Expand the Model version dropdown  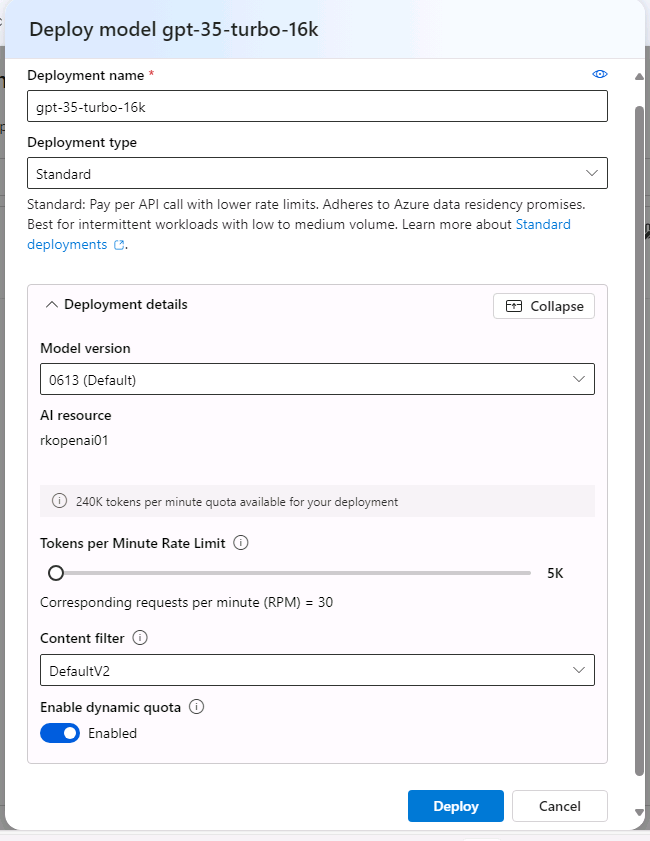(x=317, y=379)
